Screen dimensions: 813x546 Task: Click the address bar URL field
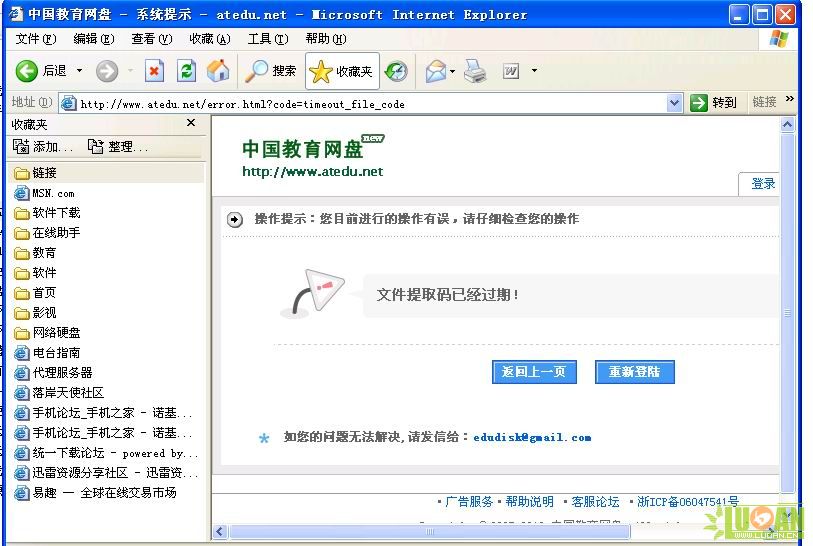tap(363, 104)
